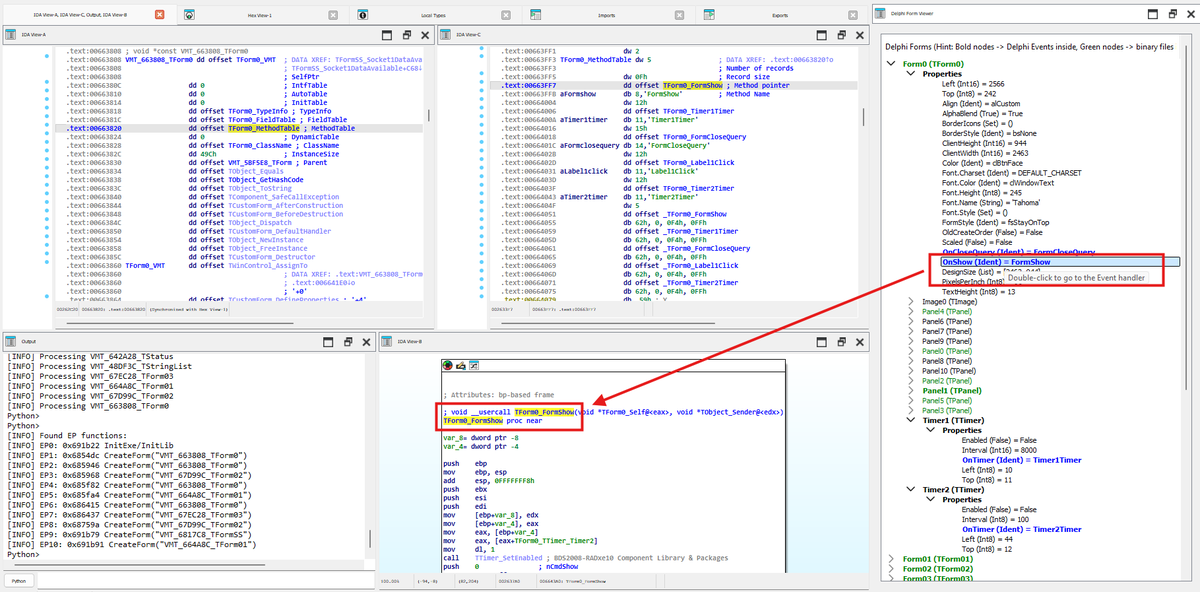Screen dimensions: 1200x592
Task: Click the graph node edit icon
Action: 461,365
